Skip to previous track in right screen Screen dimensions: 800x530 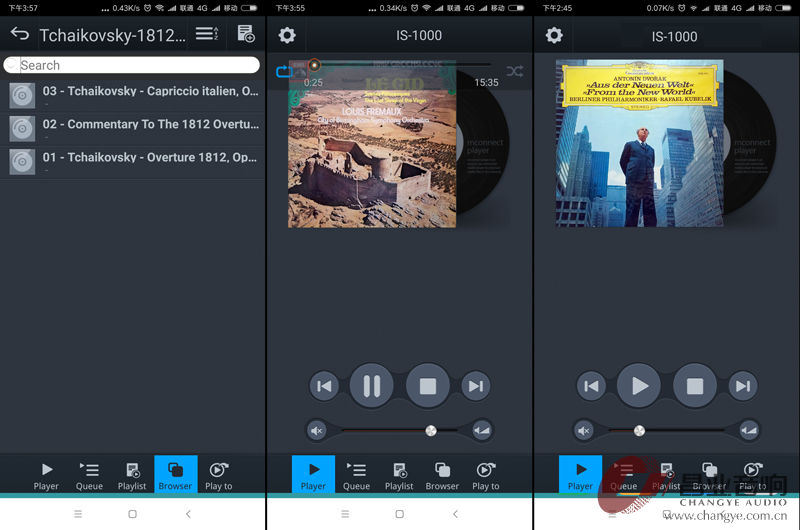click(591, 386)
